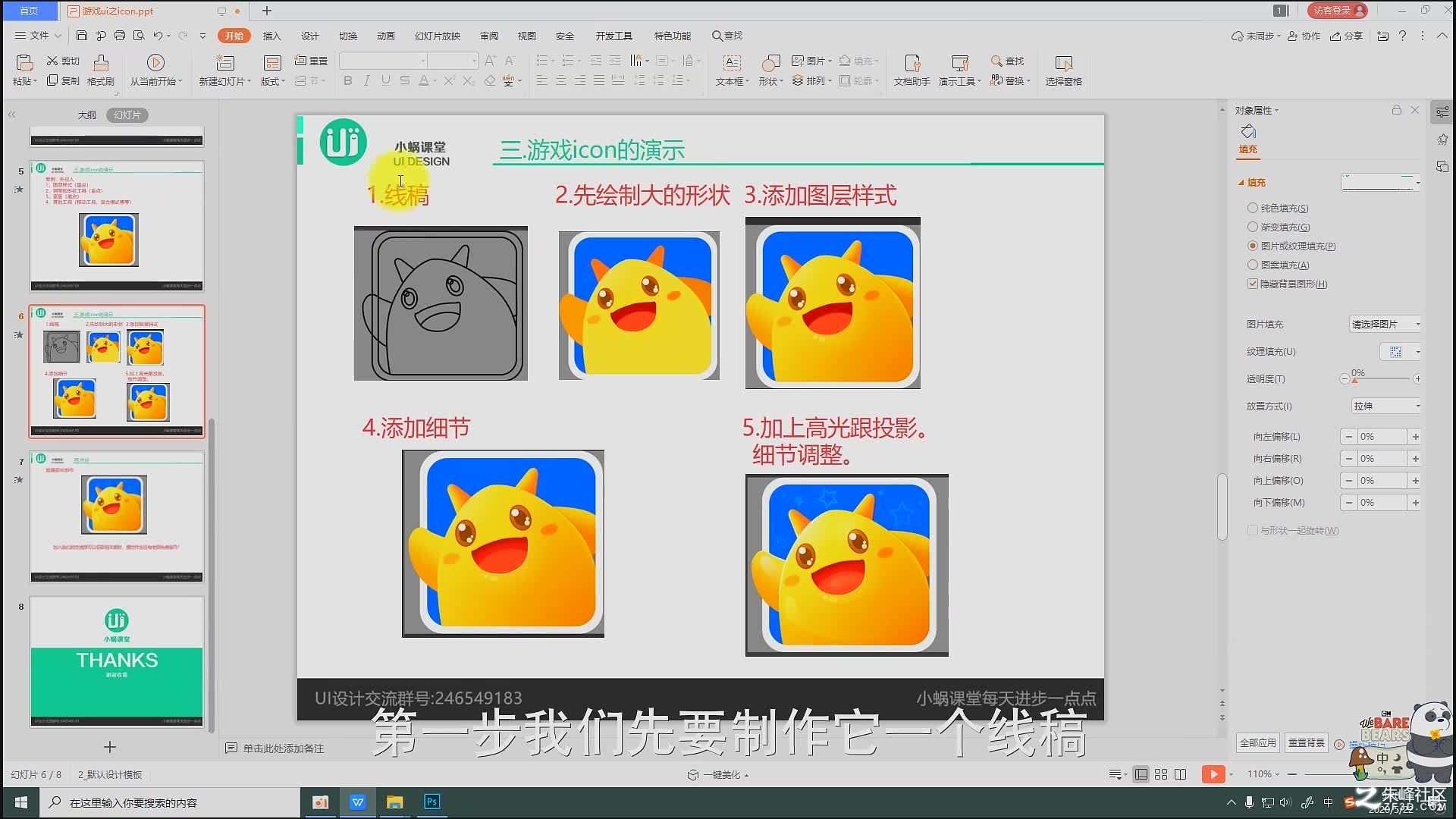Select Picture or texture fill (图片或纹理填充)
Viewport: 1456px width, 819px height.
1253,246
